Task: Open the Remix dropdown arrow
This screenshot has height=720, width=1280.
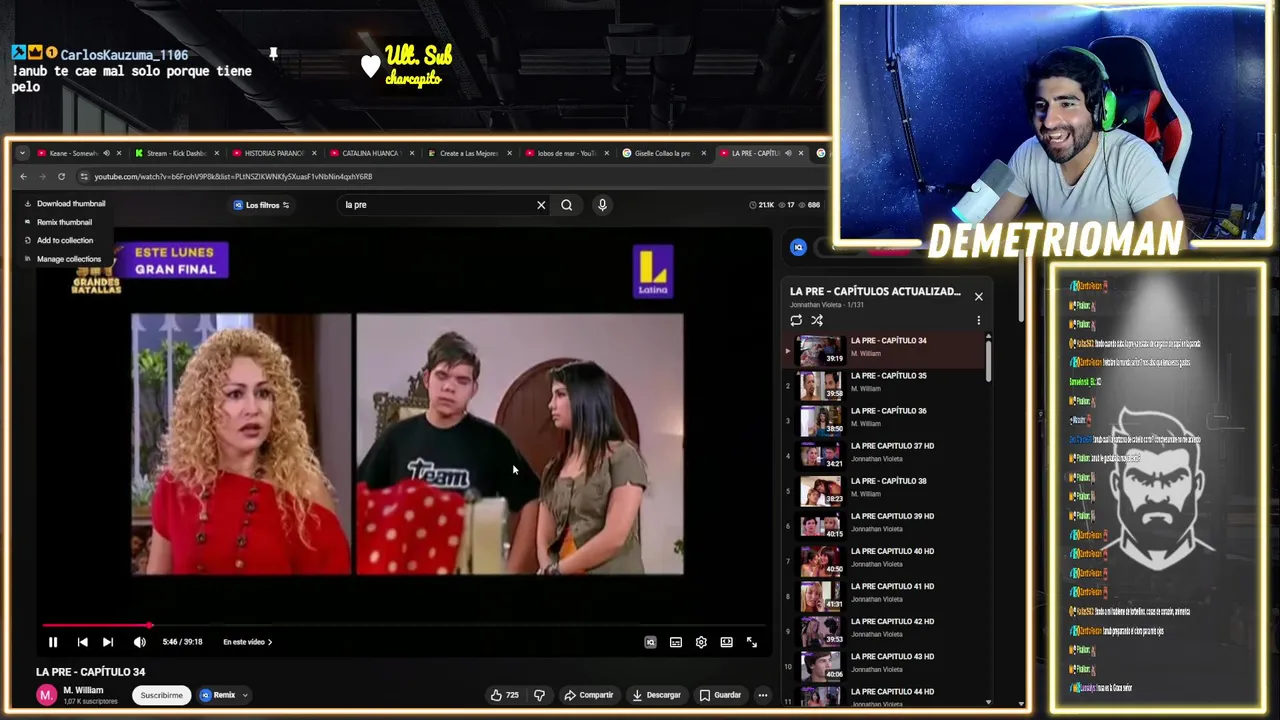Action: [245, 695]
